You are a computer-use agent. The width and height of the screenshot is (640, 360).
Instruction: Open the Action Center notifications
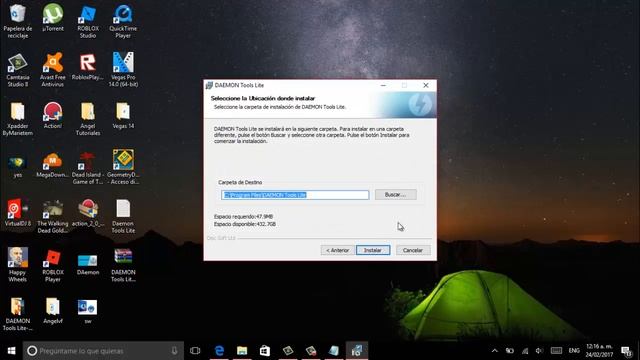[627, 351]
